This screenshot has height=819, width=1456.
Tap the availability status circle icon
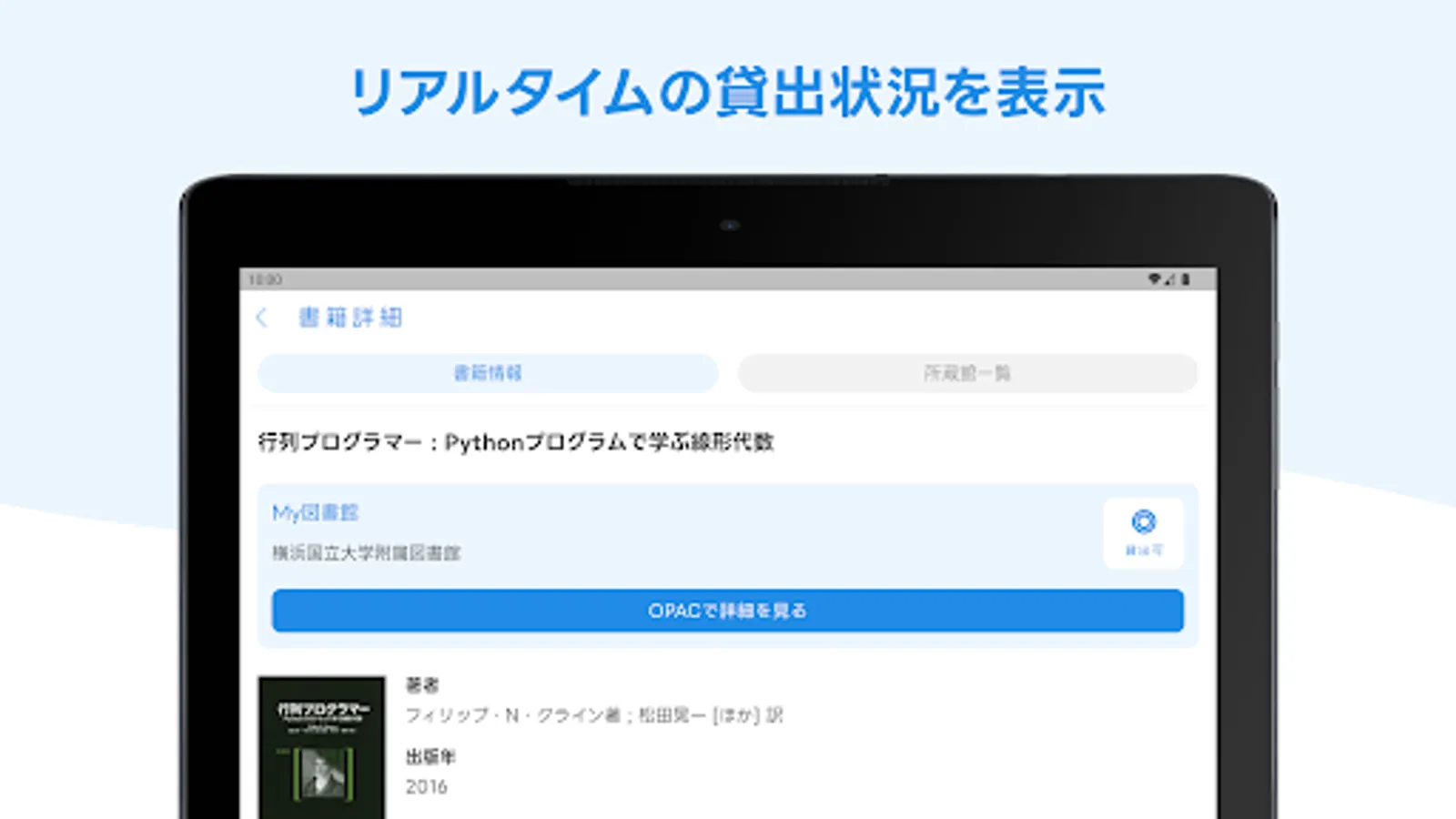(x=1144, y=521)
